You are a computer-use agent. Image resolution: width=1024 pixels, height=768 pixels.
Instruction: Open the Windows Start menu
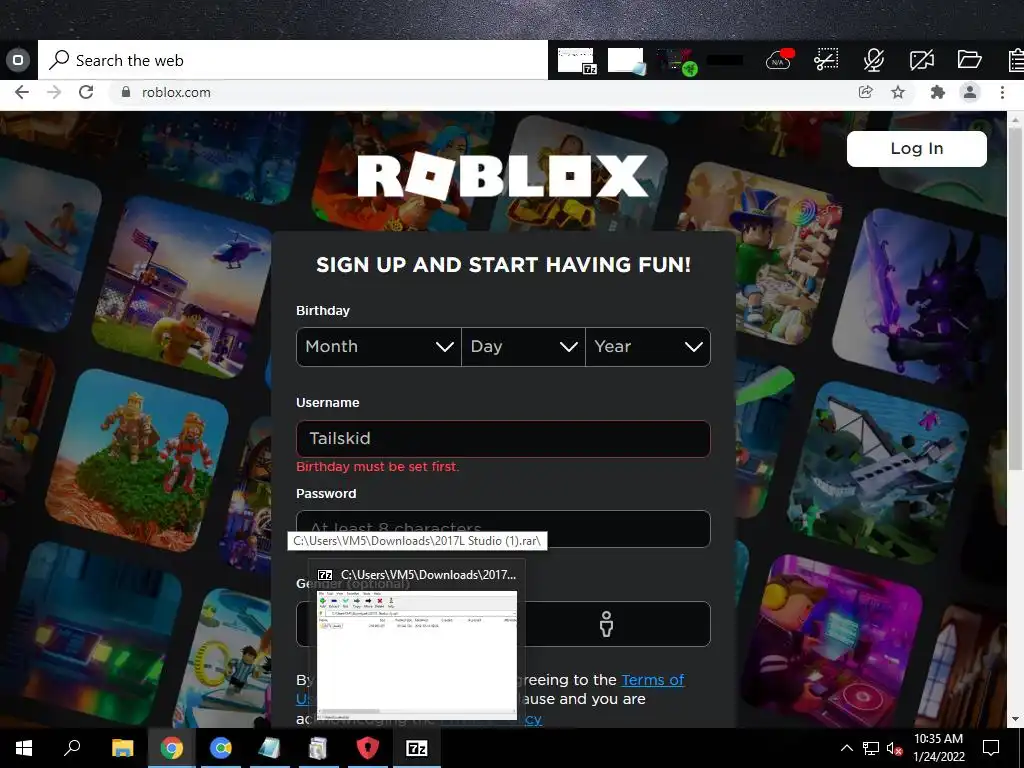point(24,748)
